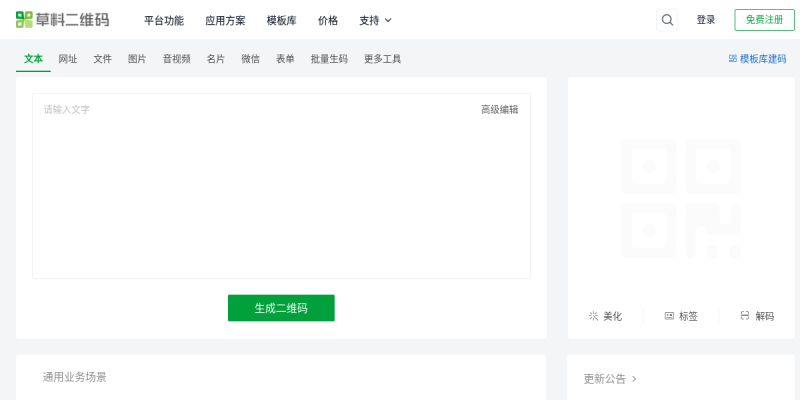
Task: Expand the 支持 dropdown menu
Action: point(376,20)
